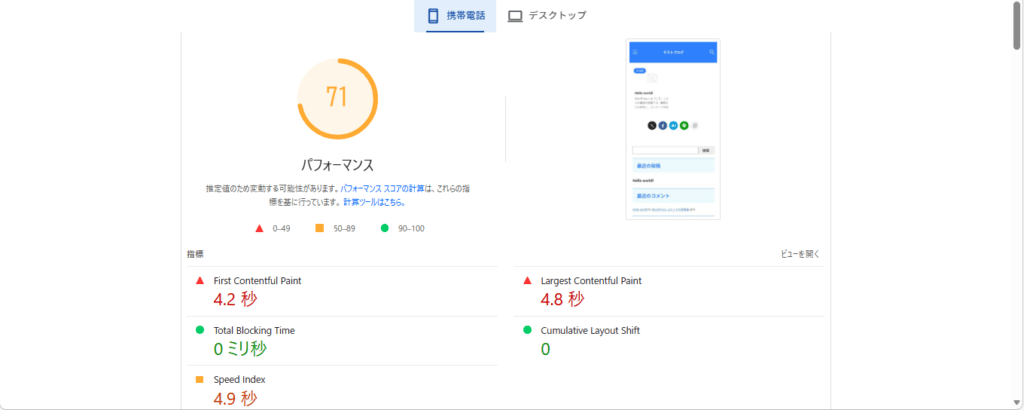
Task: Click the laptop icon in the desktop tab
Action: (515, 16)
